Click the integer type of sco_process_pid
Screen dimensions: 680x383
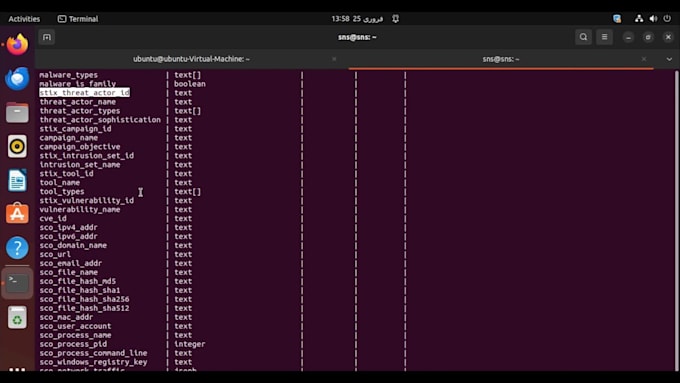tap(190, 344)
